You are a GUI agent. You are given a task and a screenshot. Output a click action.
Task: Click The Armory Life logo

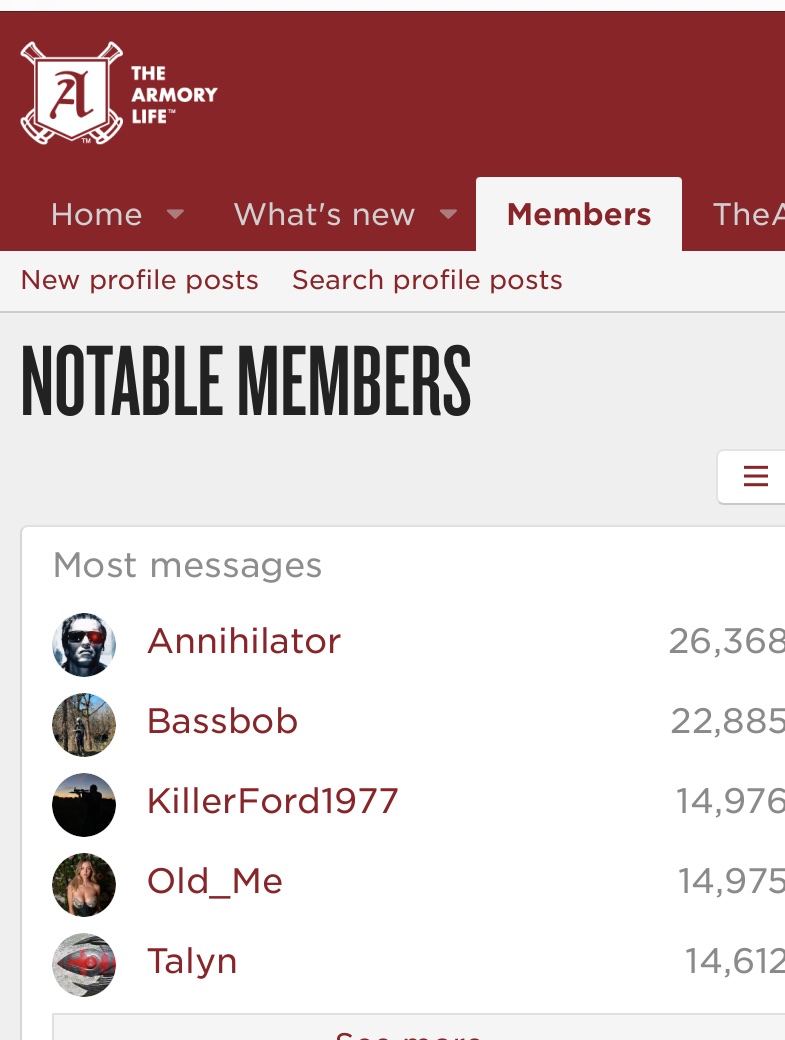click(x=118, y=94)
